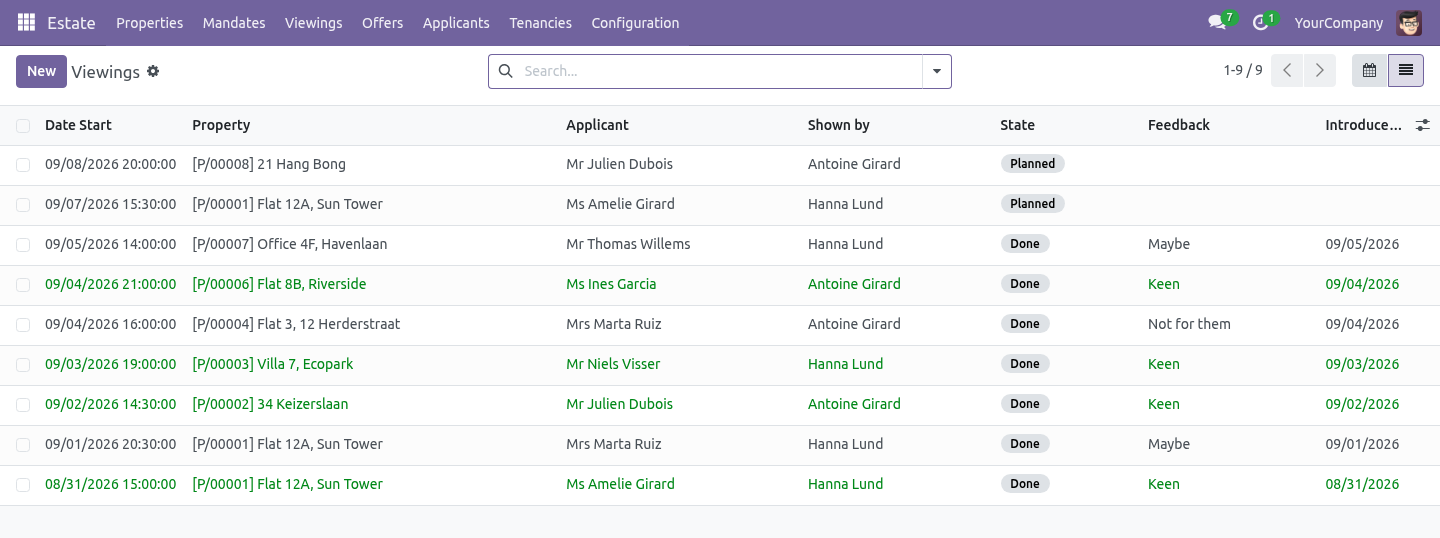Go to next page of records

[1320, 71]
